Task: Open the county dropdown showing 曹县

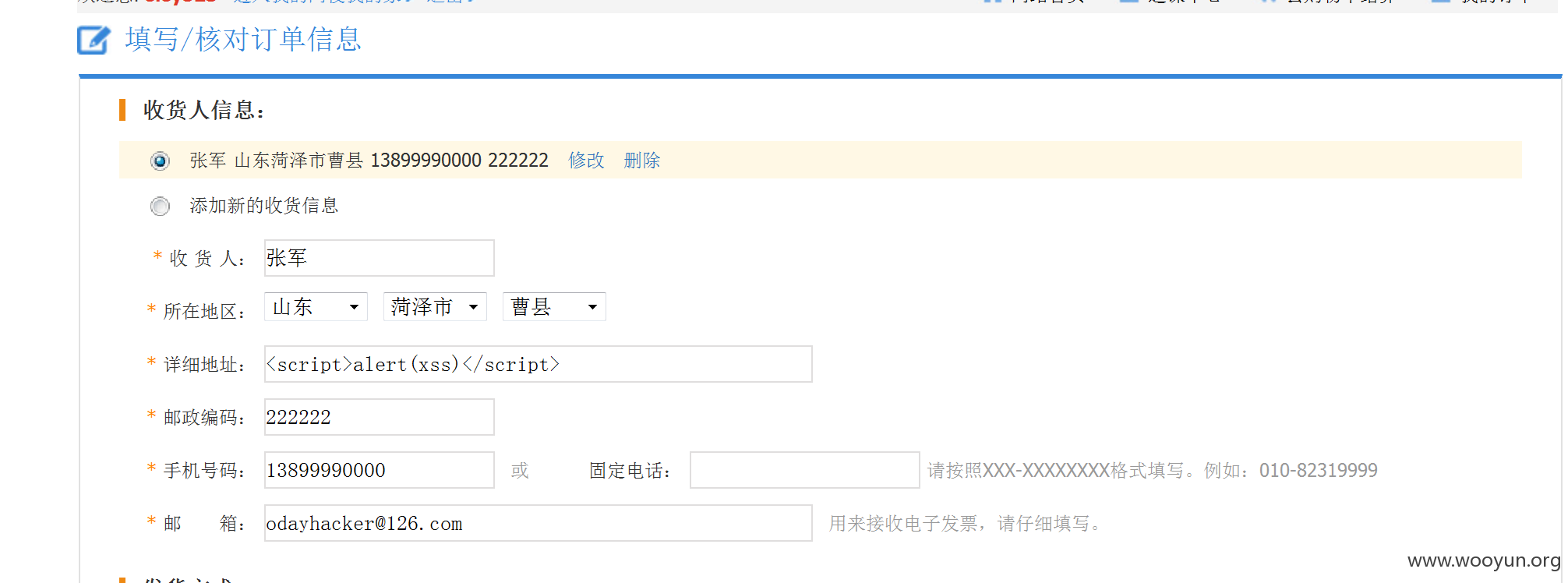Action: coord(554,306)
